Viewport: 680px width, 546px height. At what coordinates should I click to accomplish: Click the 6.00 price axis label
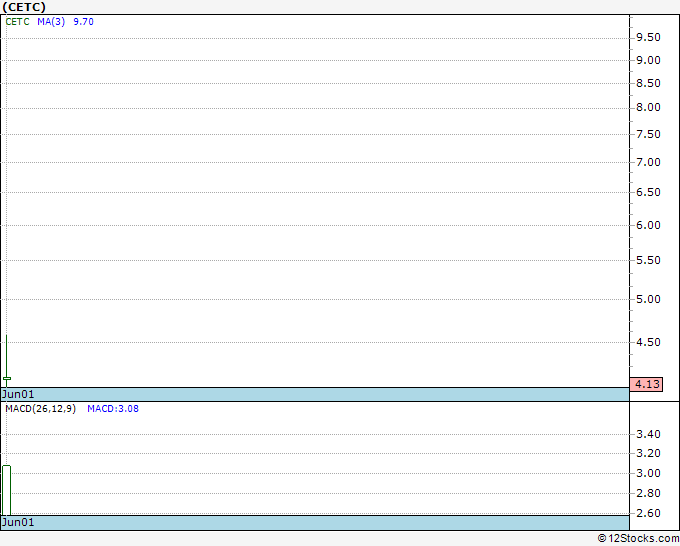click(x=648, y=225)
